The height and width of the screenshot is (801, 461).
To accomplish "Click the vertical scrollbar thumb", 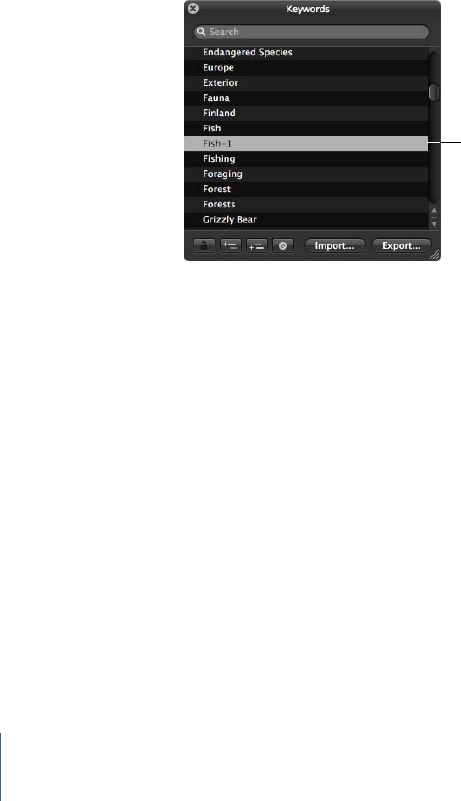I will tap(434, 91).
